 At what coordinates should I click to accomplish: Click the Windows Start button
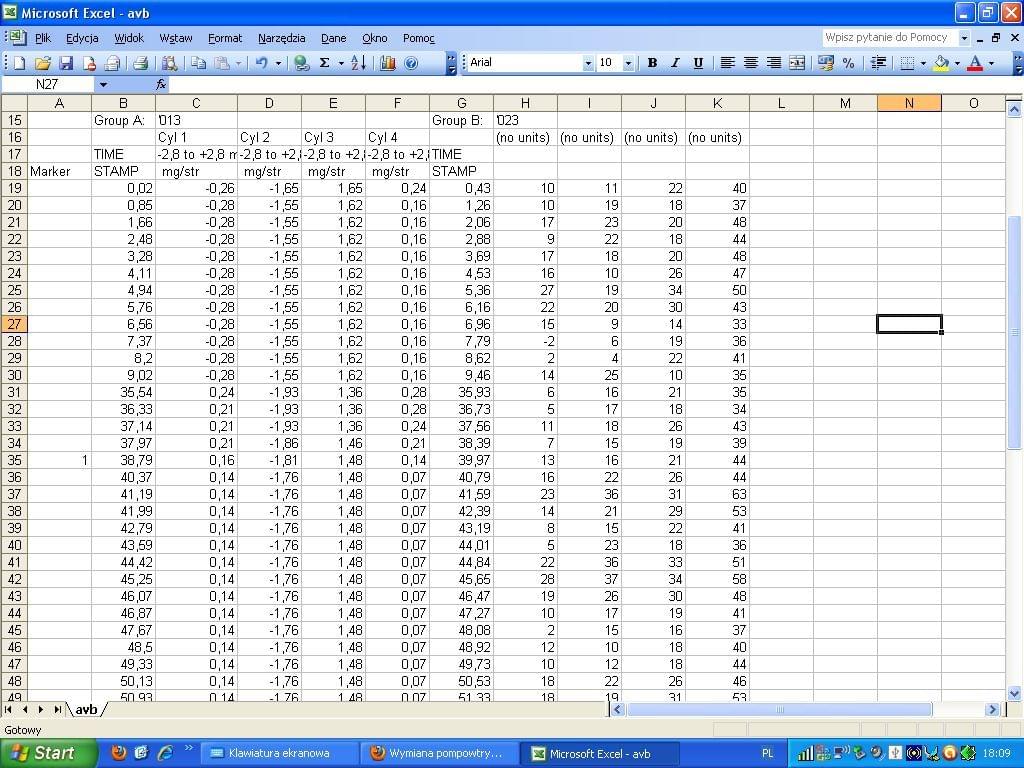[x=45, y=753]
